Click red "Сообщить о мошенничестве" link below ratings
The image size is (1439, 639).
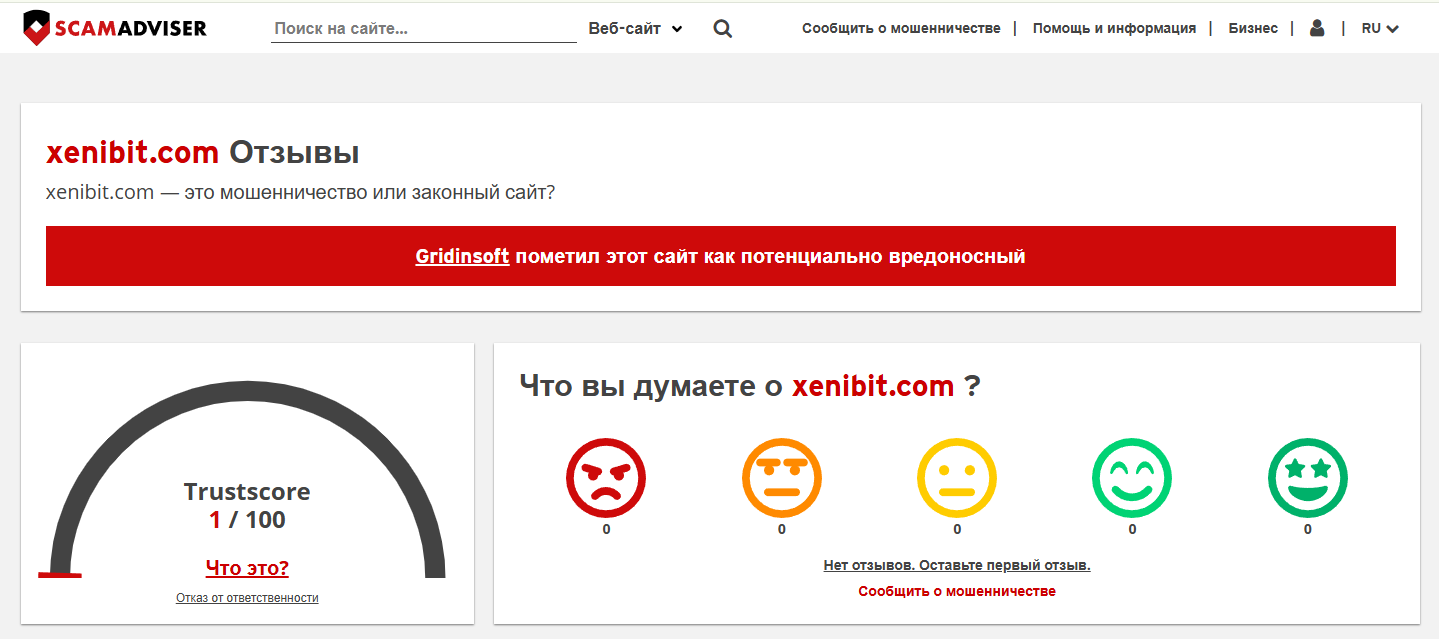(957, 591)
